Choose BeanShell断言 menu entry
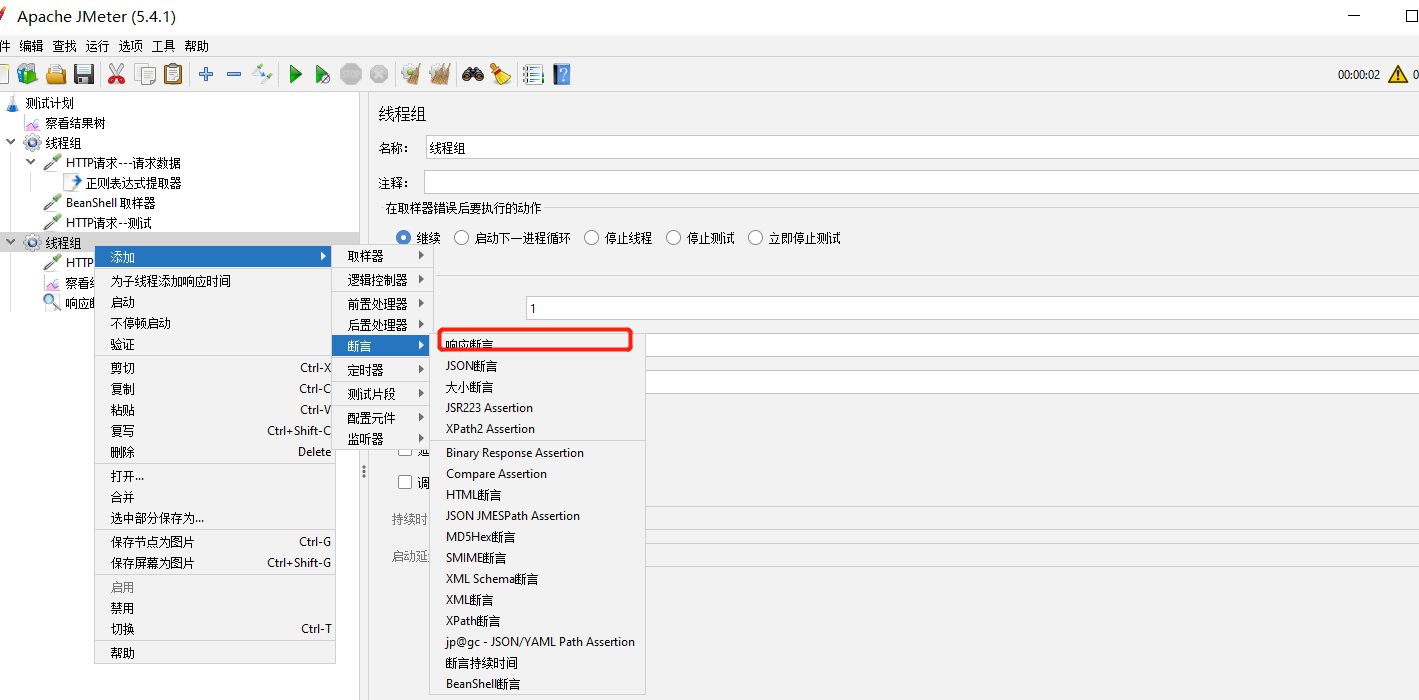The width and height of the screenshot is (1419, 700). tap(538, 684)
